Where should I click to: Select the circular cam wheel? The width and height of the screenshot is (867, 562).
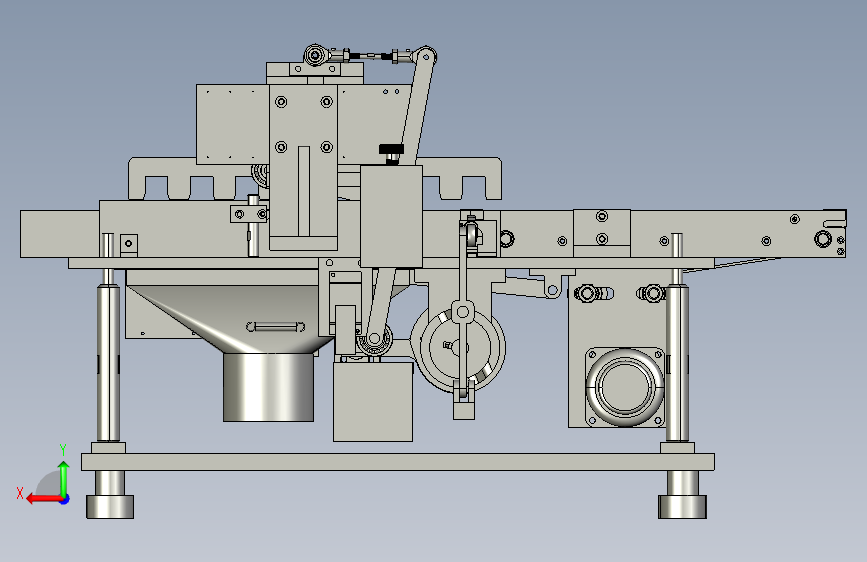pyautogui.click(x=458, y=348)
